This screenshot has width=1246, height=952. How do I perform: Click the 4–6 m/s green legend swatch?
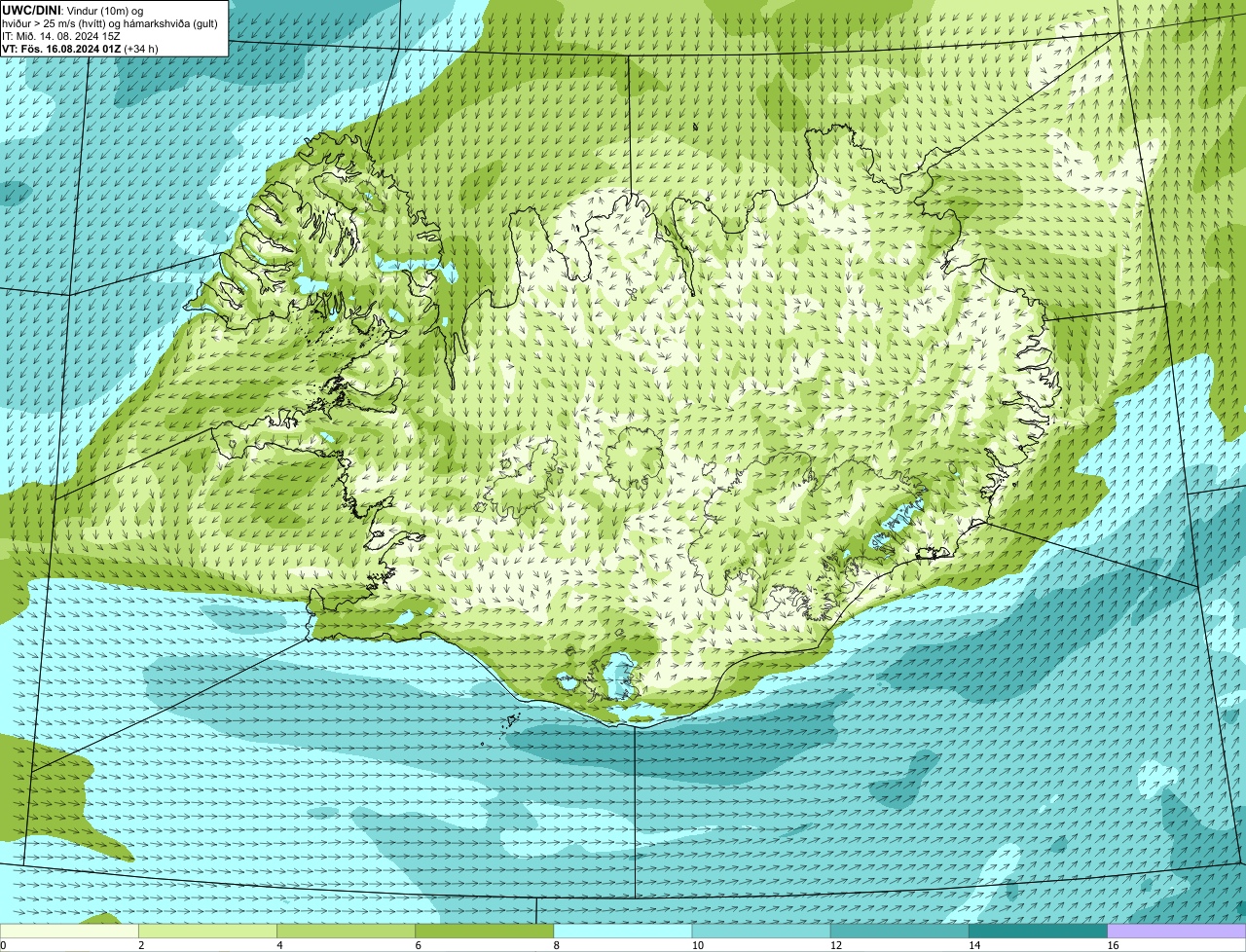coord(347,931)
